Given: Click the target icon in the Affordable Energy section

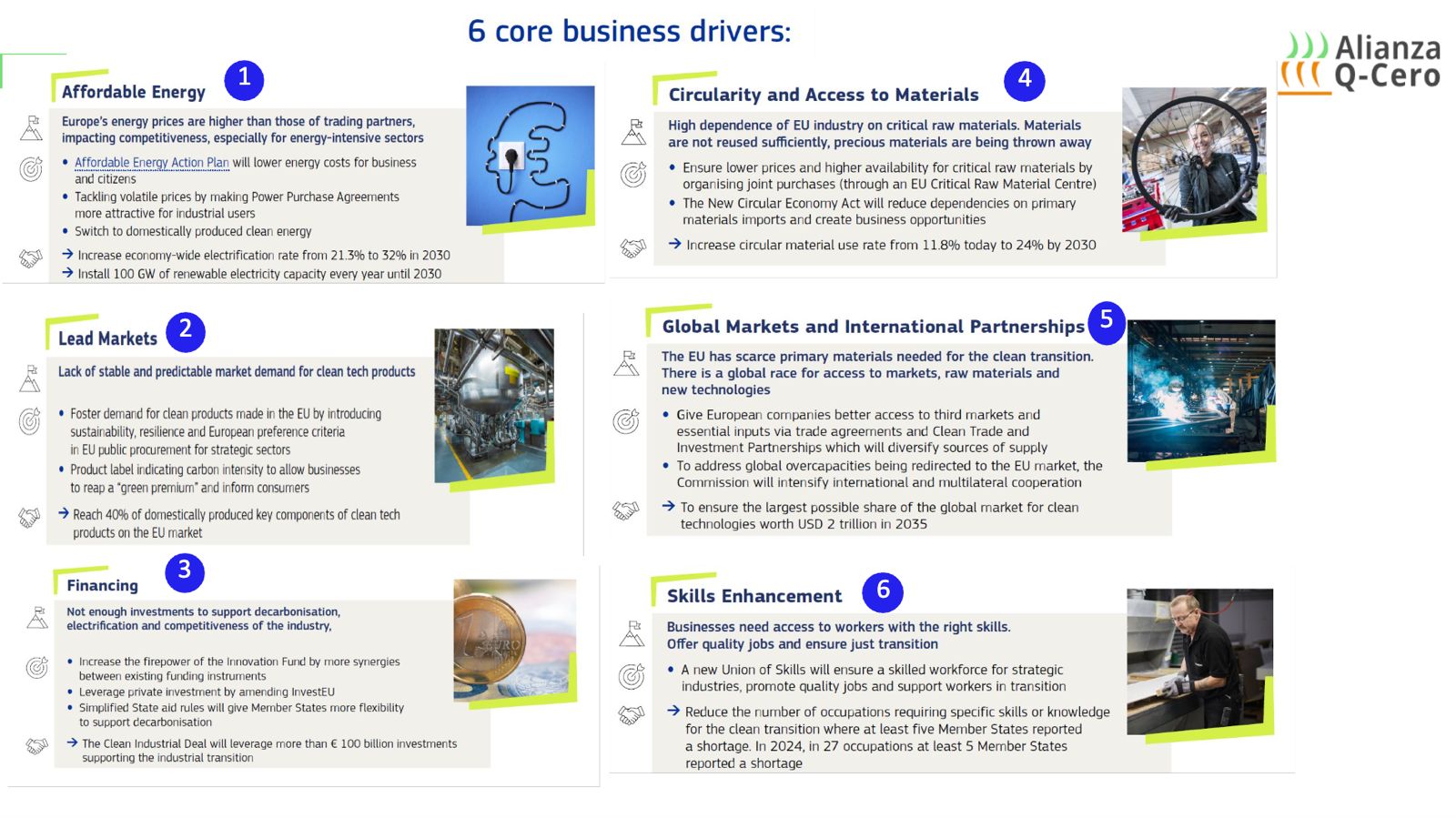Looking at the screenshot, I should [x=31, y=169].
